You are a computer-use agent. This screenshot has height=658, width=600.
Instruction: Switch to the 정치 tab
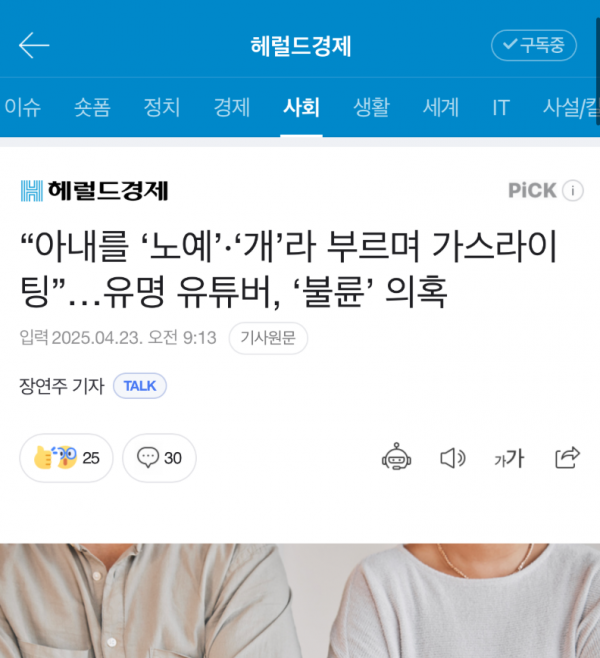tap(162, 107)
